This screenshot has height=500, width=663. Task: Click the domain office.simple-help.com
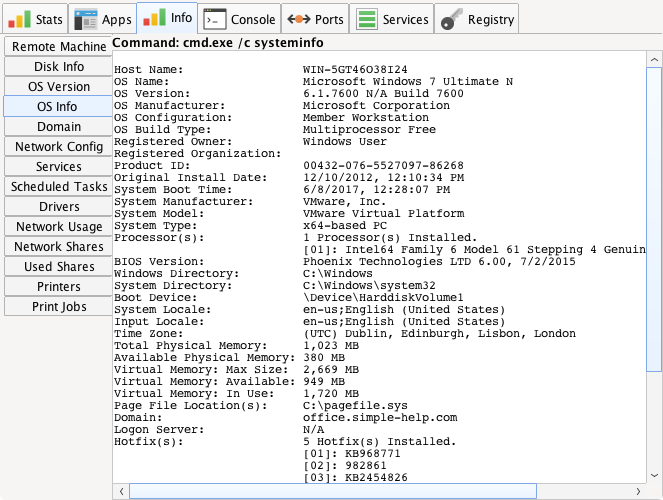380,418
